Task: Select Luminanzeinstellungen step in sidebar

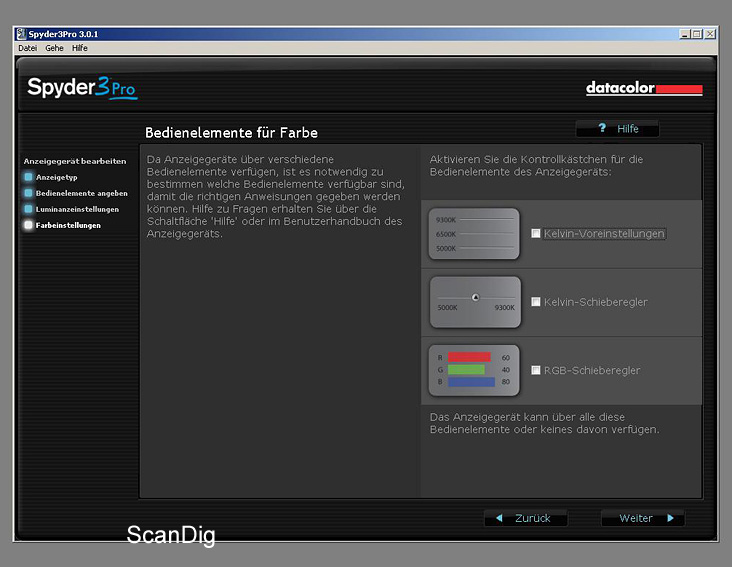Action: [77, 209]
